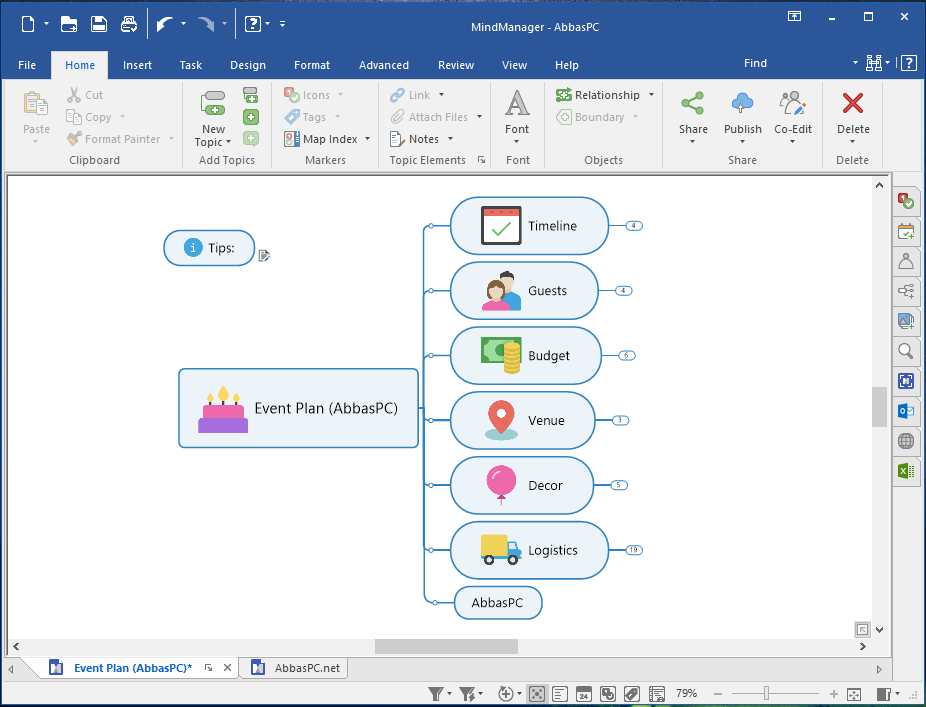Viewport: 926px width, 707px height.
Task: Switch to the Insert ribbon tab
Action: pos(138,65)
